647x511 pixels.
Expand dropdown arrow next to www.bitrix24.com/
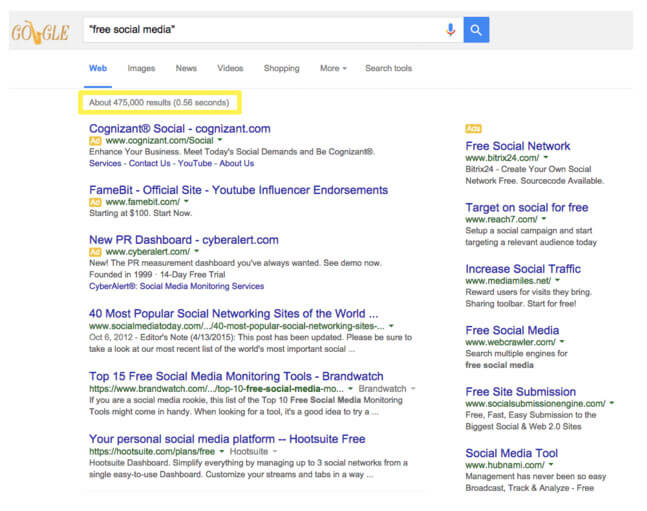(x=546, y=157)
